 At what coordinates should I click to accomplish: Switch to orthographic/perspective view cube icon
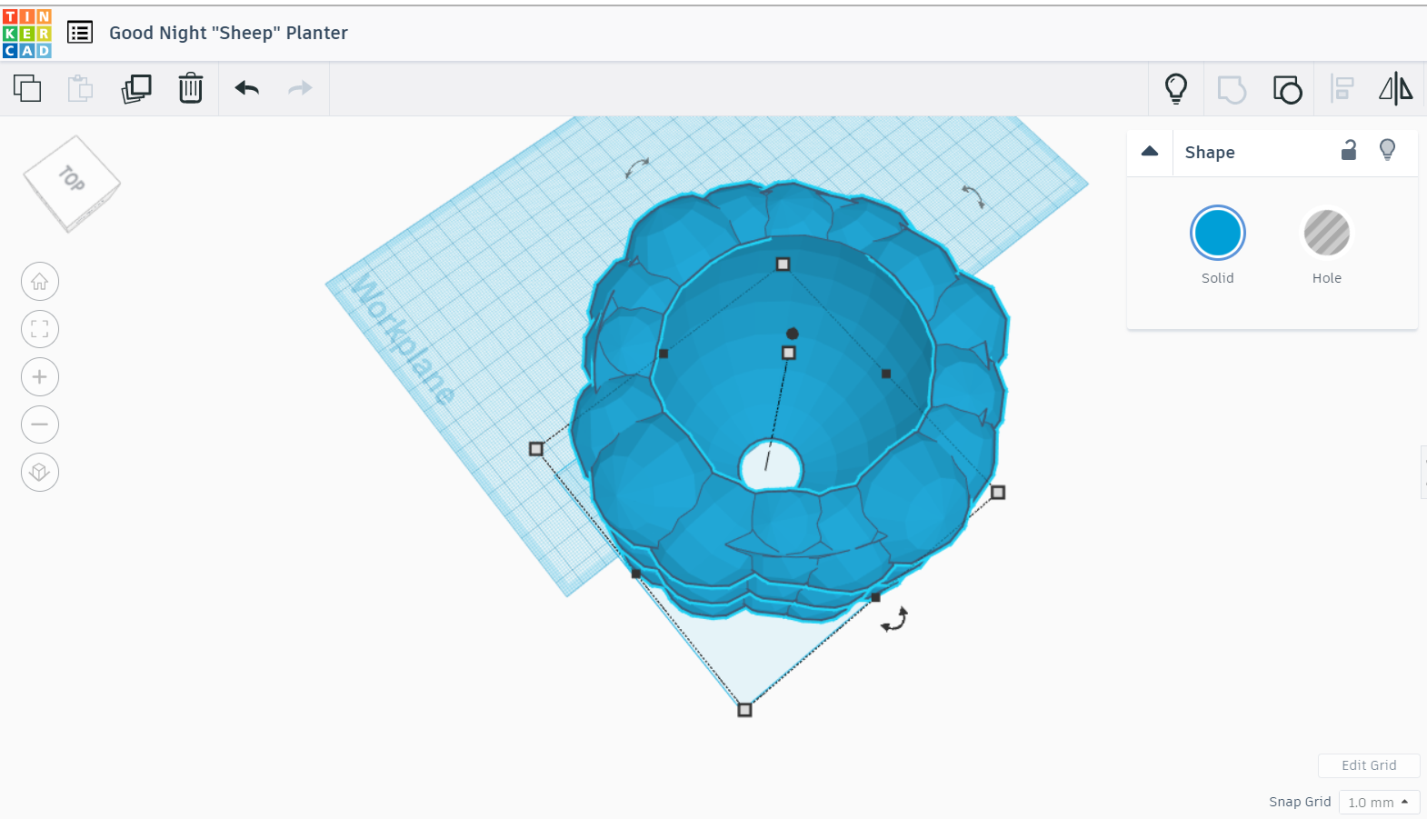point(40,472)
